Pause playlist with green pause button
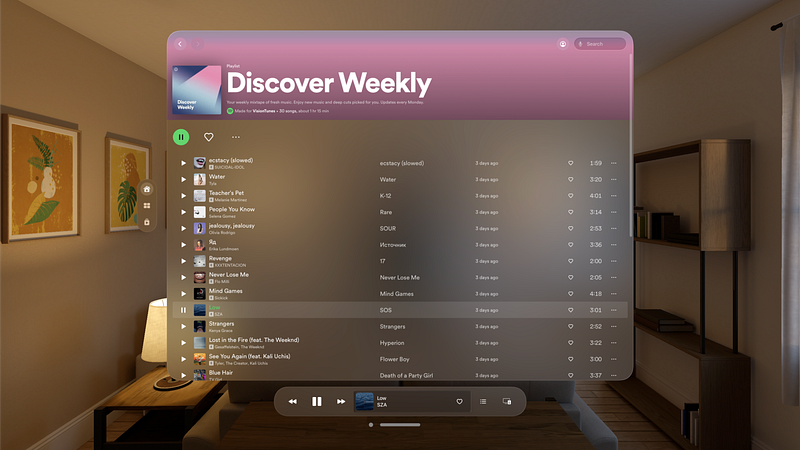Screen dimensions: 800x450 tap(181, 137)
